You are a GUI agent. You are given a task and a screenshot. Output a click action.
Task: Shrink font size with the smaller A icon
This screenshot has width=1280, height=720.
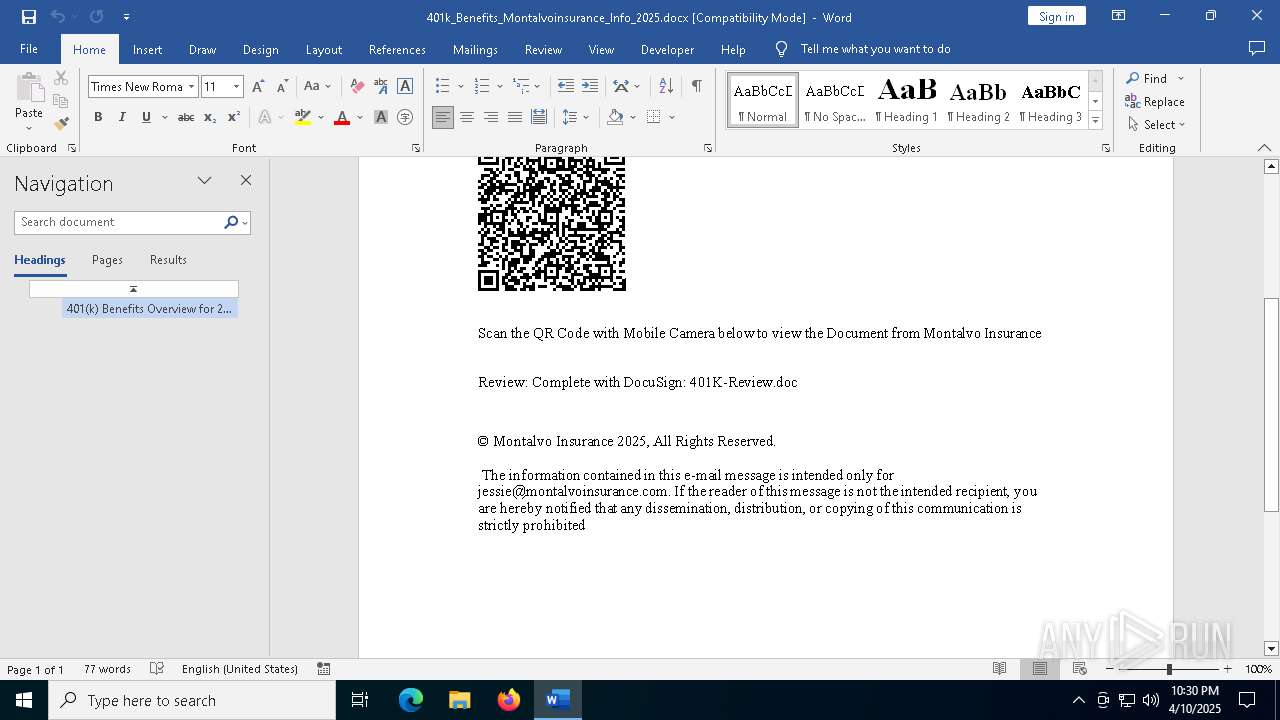282,86
